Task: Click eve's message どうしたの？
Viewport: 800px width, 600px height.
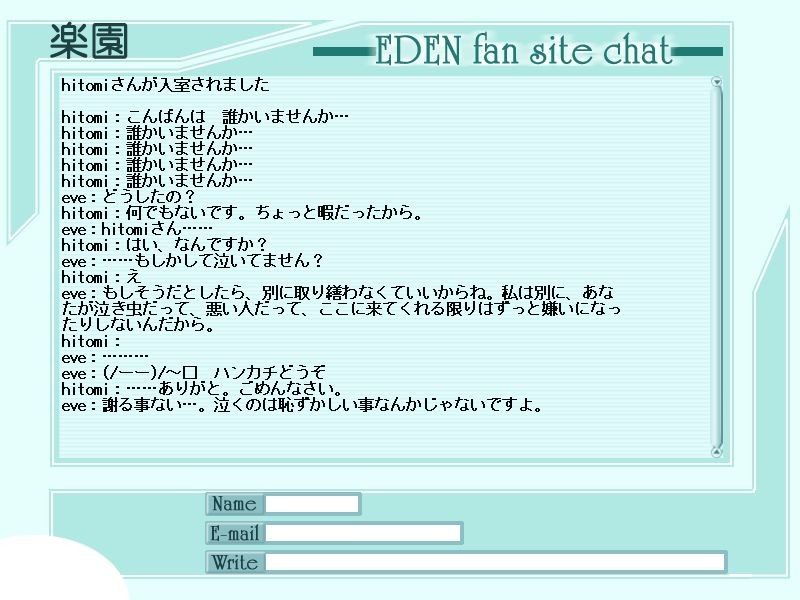Action: (129, 197)
